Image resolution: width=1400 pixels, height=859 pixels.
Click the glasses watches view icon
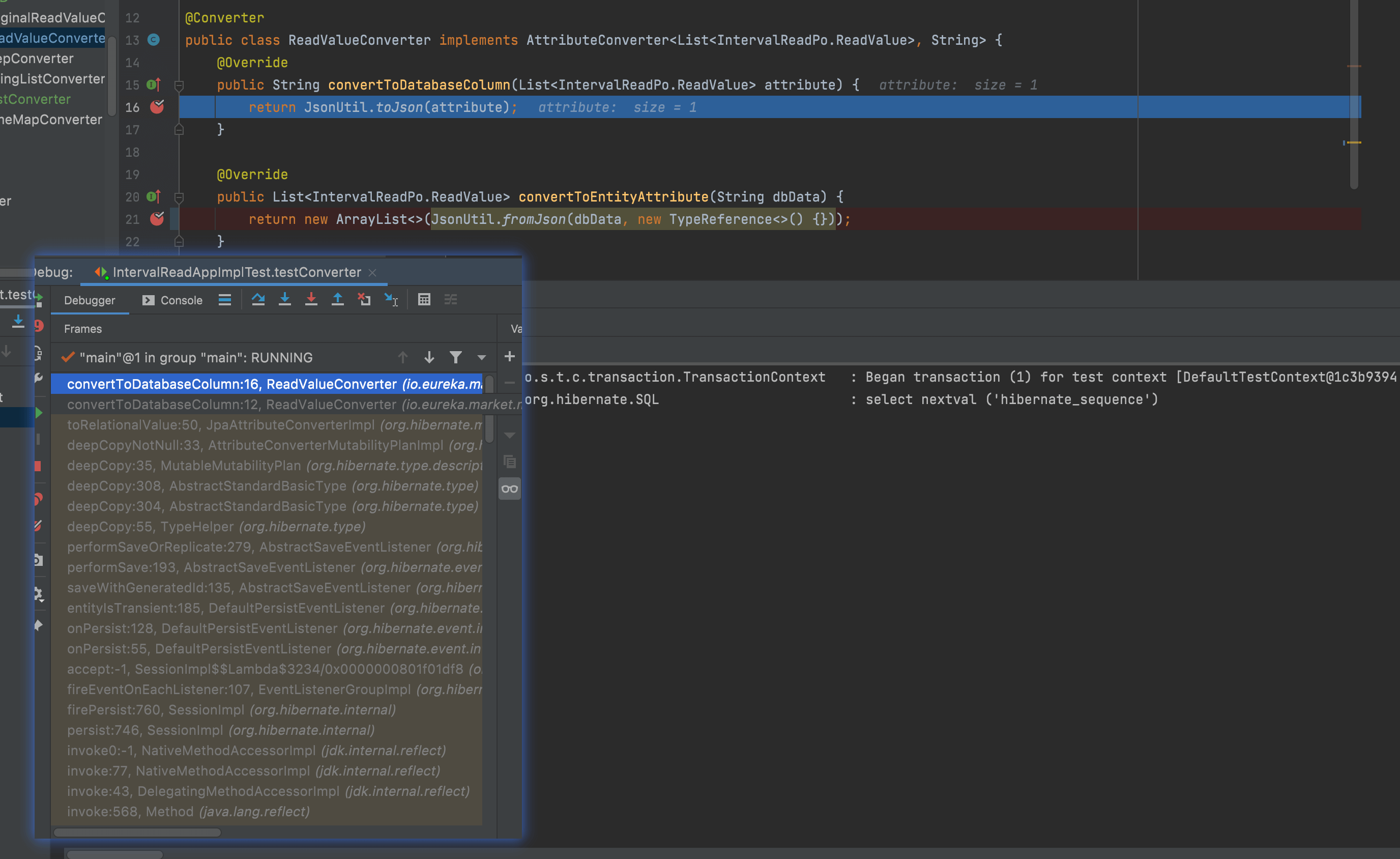(x=510, y=489)
